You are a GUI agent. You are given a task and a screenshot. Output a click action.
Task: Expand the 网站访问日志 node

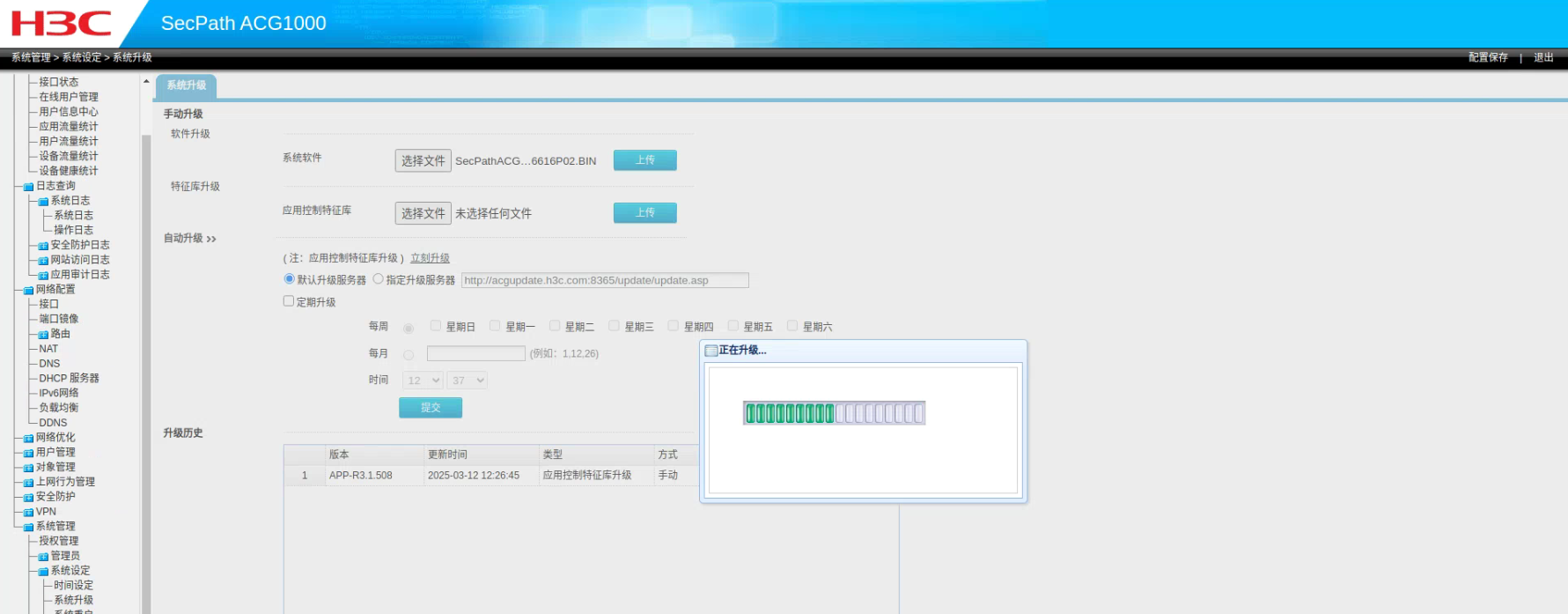[x=43, y=261]
